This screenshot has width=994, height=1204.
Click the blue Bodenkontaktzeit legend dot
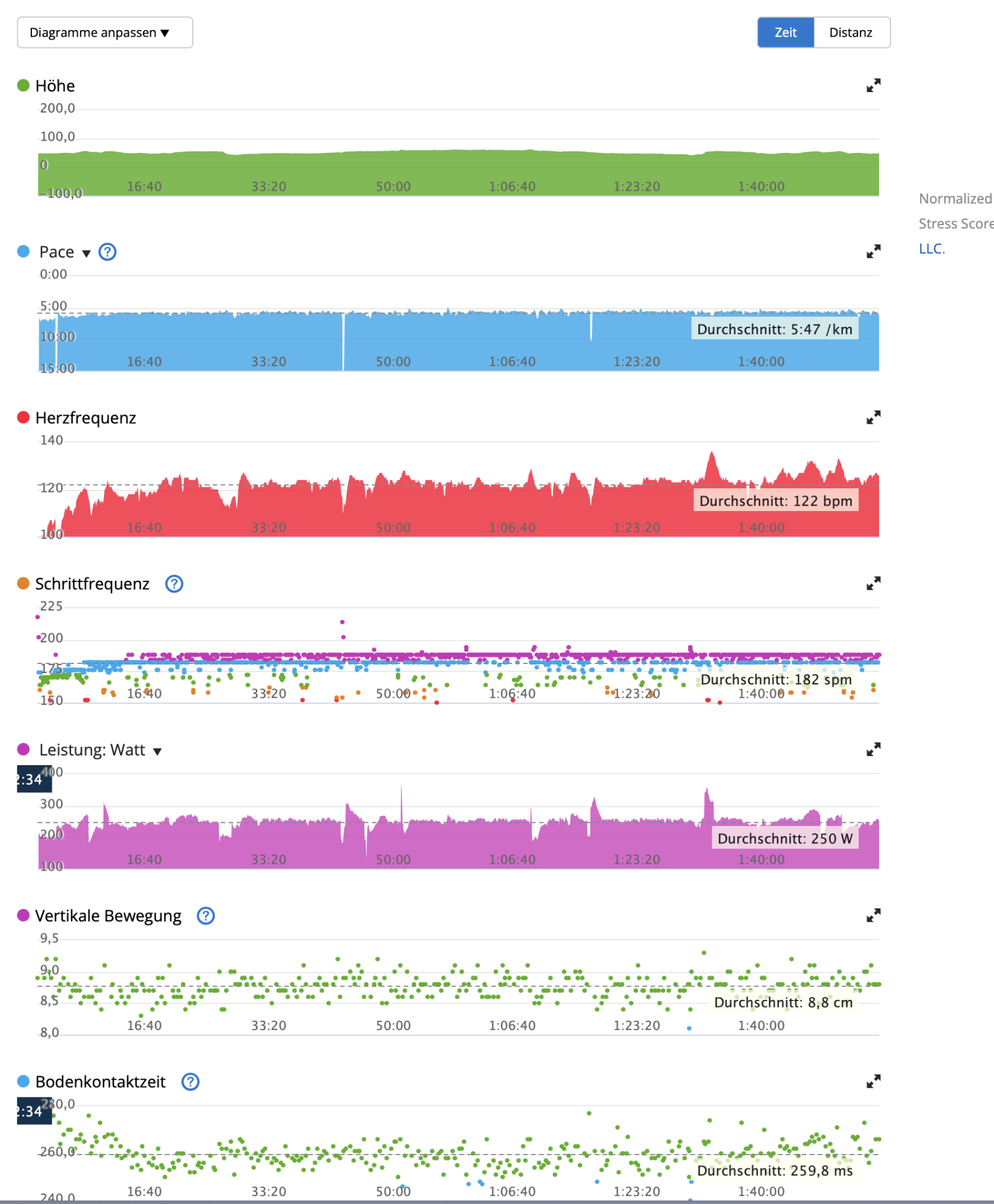pos(23,1081)
